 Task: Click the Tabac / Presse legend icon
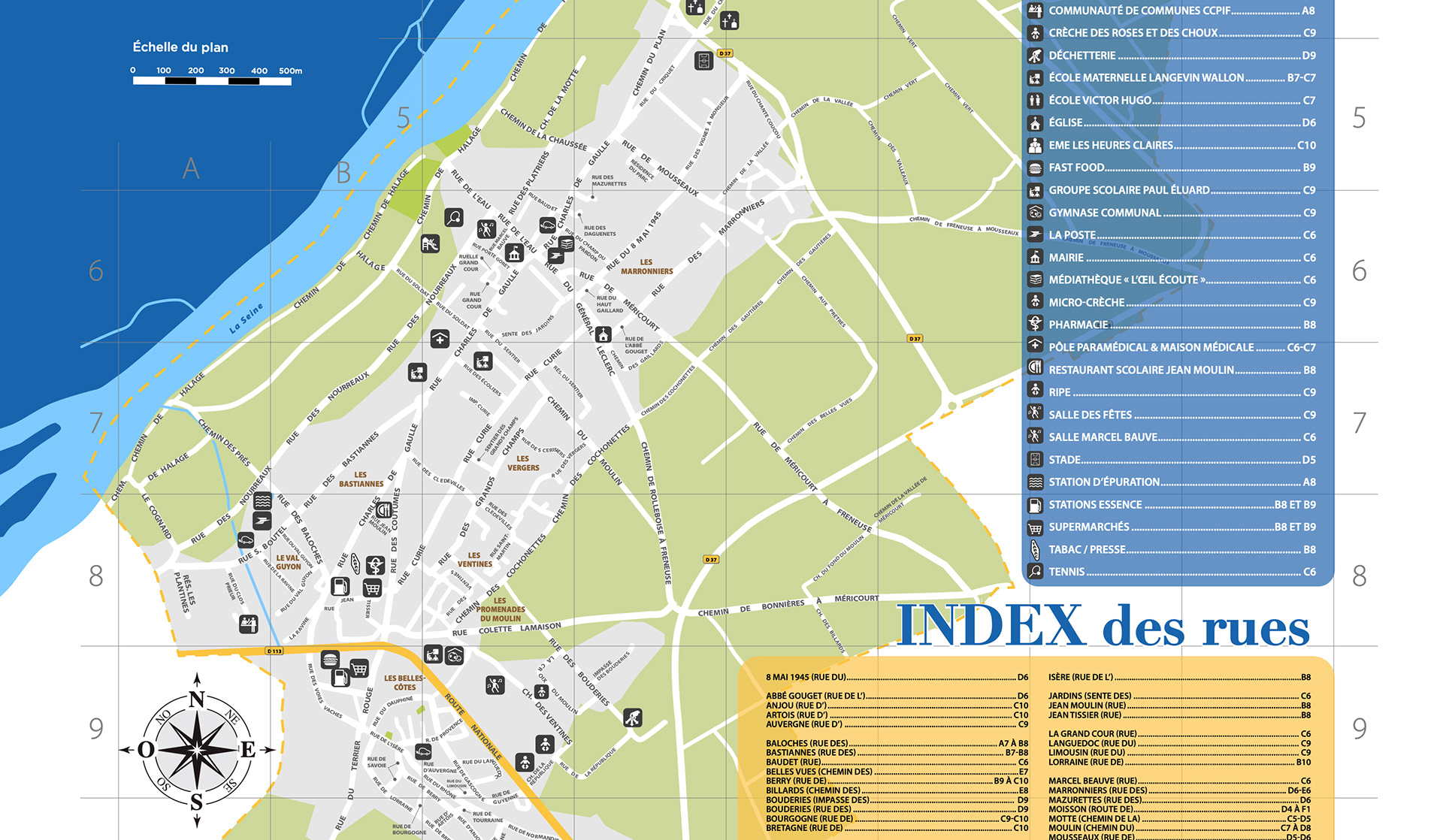[1035, 550]
